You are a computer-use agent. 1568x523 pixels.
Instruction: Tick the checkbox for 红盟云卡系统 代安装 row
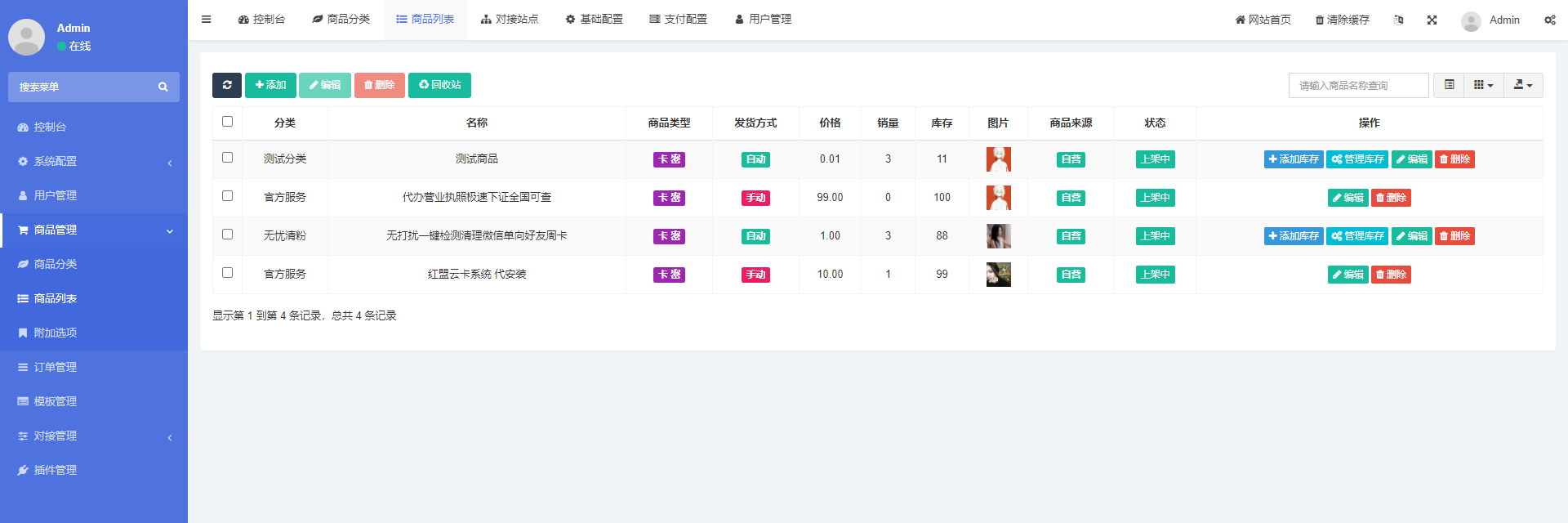[228, 273]
